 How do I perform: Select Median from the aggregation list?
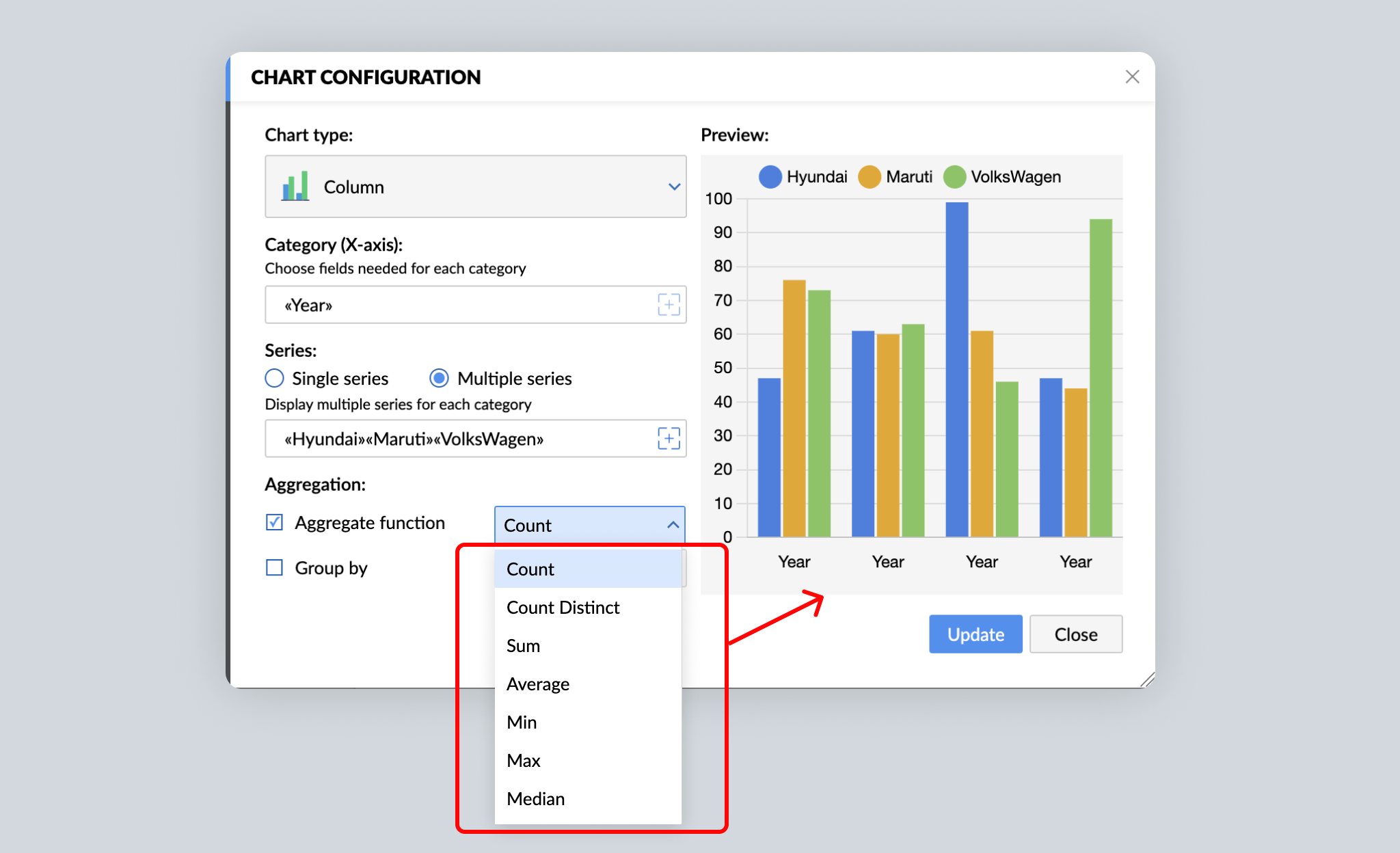(x=588, y=798)
